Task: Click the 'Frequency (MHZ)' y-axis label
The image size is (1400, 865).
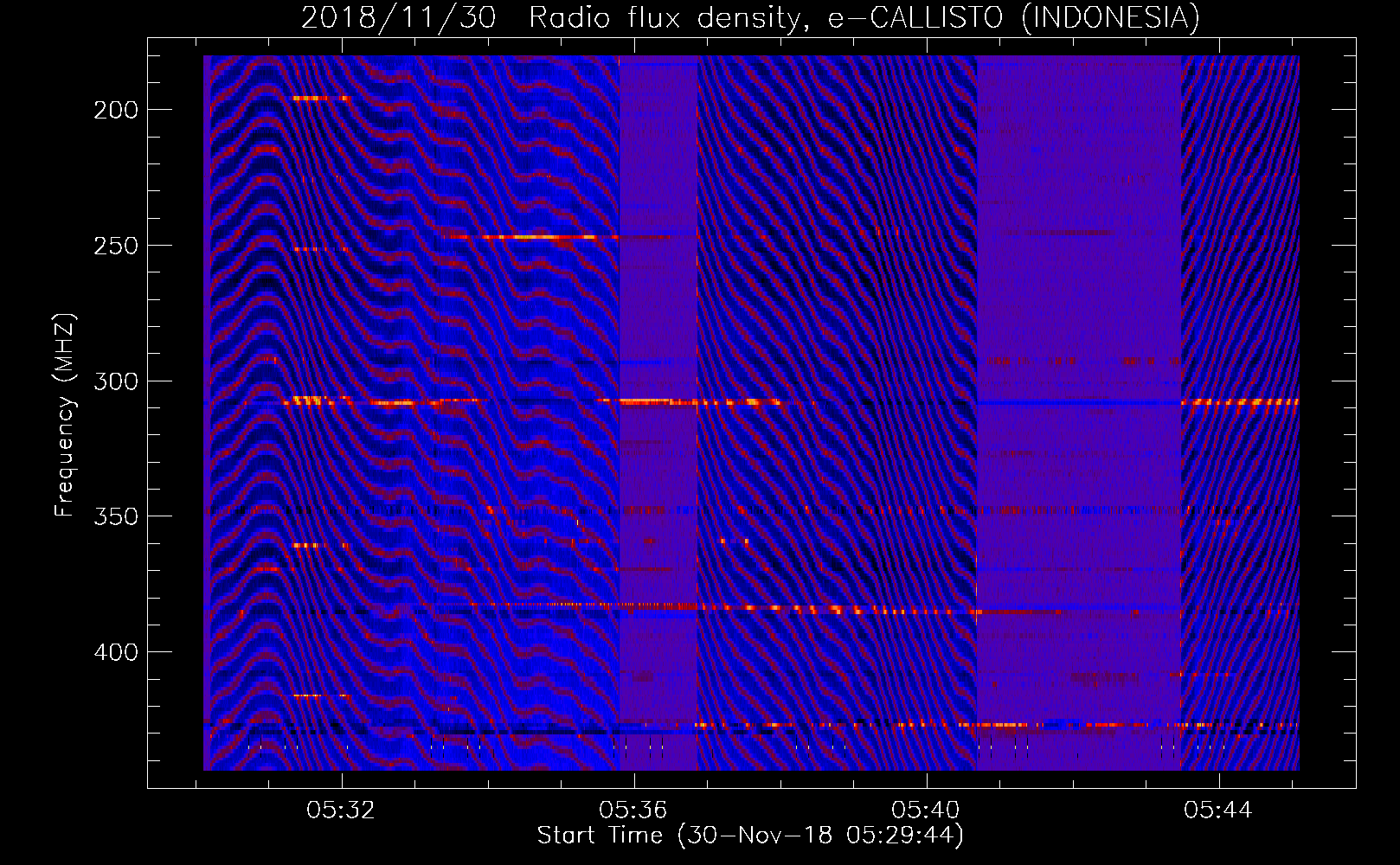Action: [x=65, y=415]
